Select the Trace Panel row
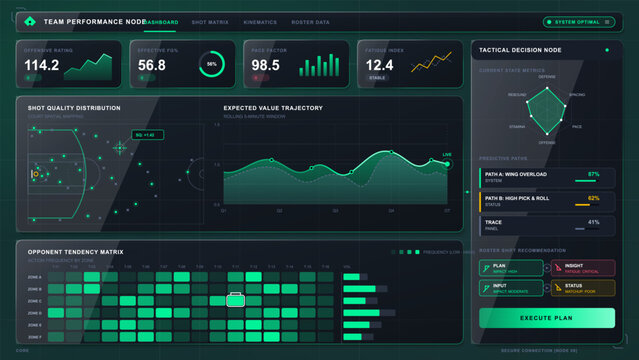 point(547,226)
